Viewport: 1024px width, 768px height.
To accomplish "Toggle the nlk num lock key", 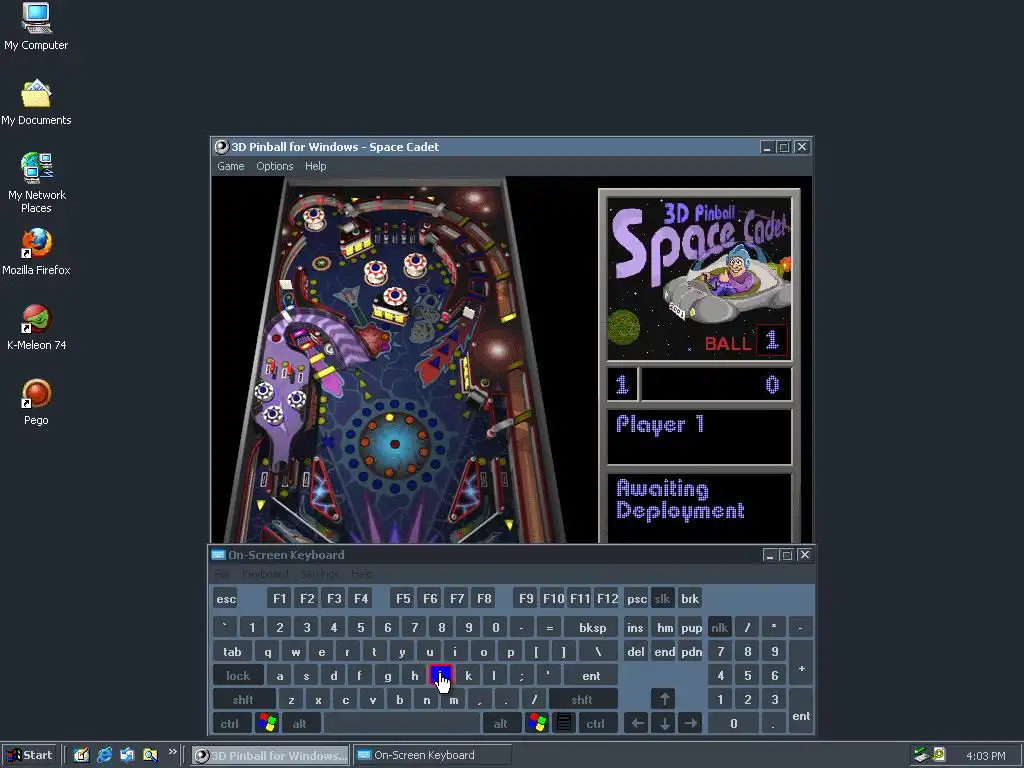I will [x=720, y=628].
